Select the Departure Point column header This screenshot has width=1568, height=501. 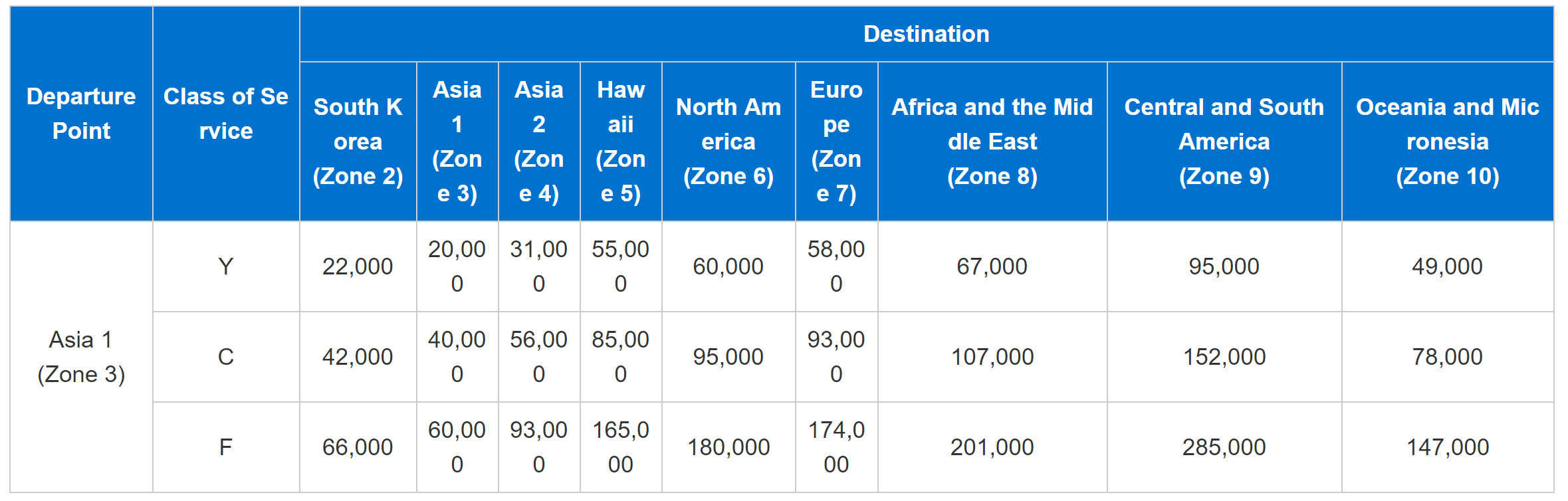click(x=81, y=114)
